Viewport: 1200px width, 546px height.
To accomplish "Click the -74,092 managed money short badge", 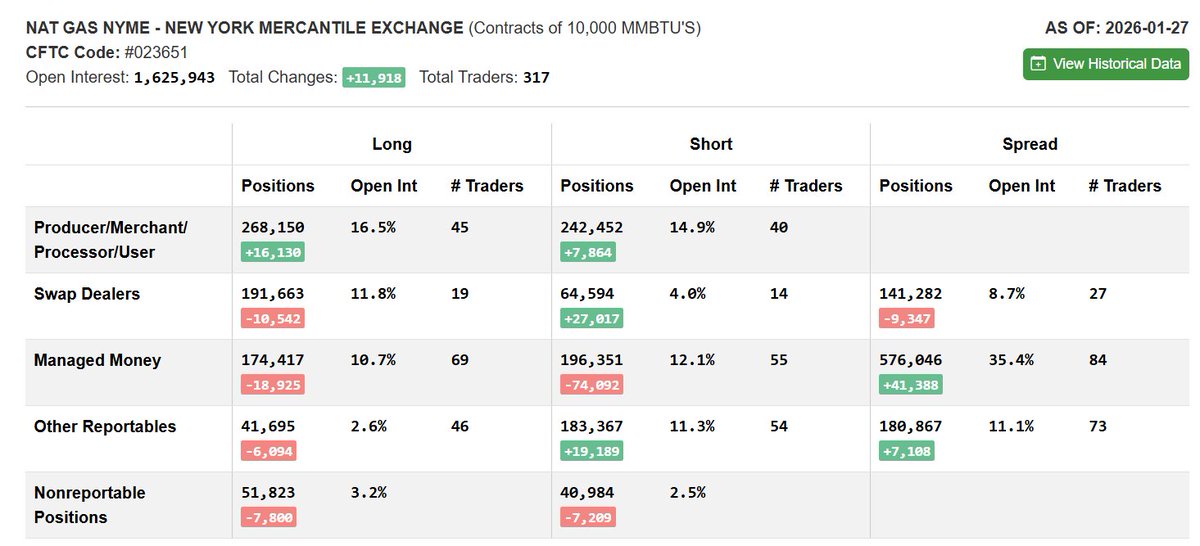I will 591,384.
